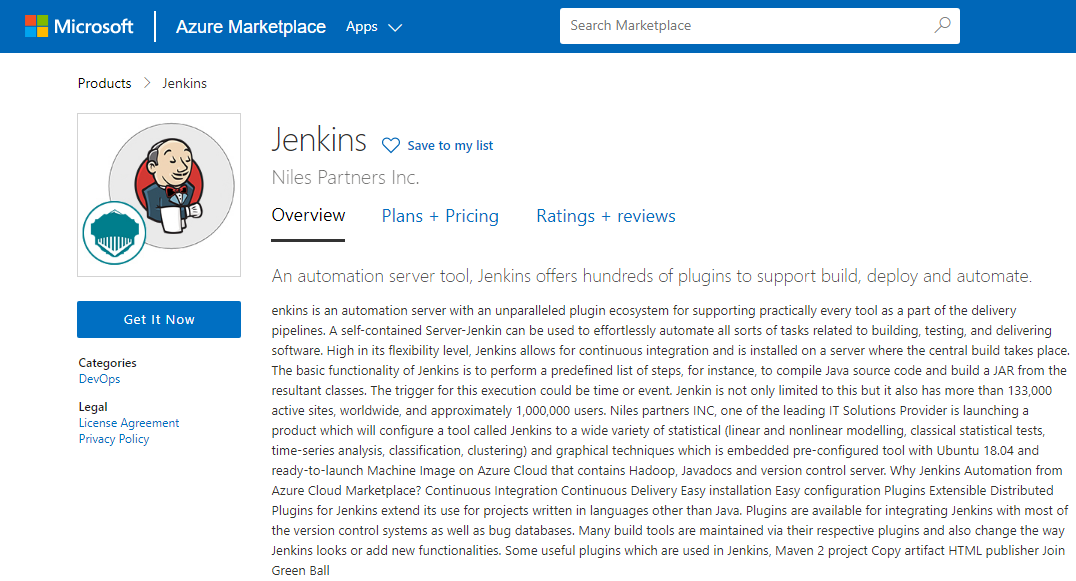Click the Jenkins butler logo image
1076x581 pixels.
point(171,182)
